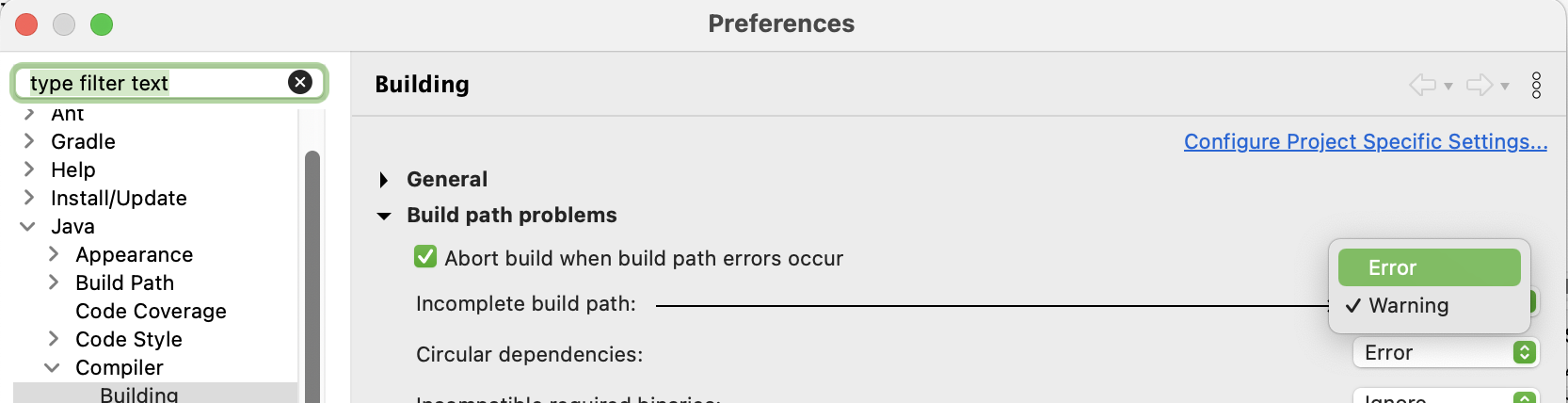
Task: Expand the Gradle tree node
Action: [29, 141]
